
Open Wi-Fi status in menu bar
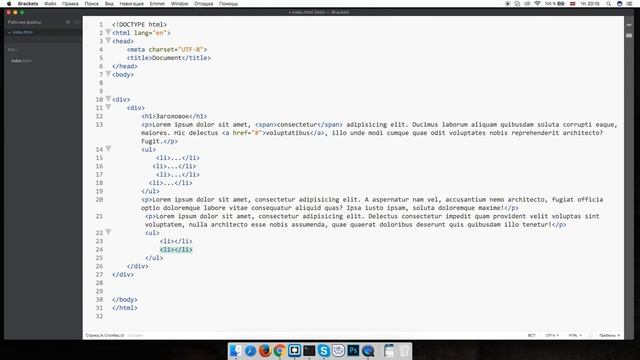(x=537, y=4)
